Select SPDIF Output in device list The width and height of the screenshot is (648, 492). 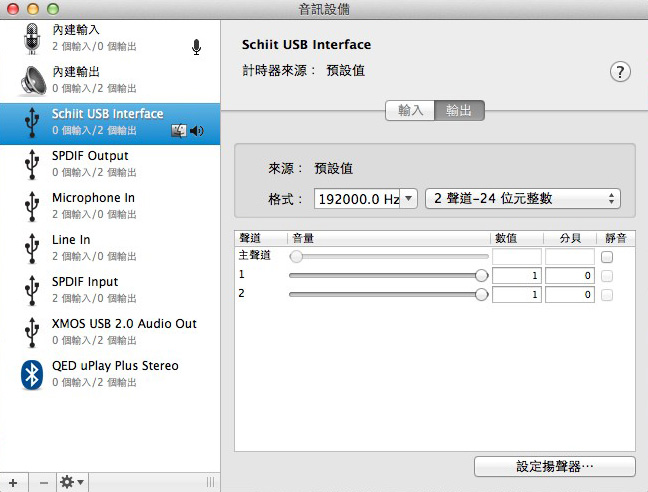[x=110, y=164]
